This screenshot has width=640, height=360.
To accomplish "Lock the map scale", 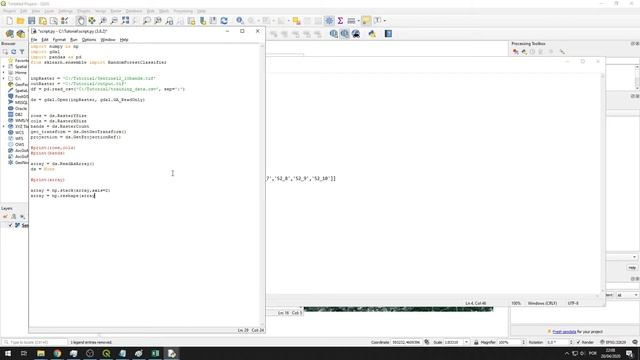I will 476,342.
